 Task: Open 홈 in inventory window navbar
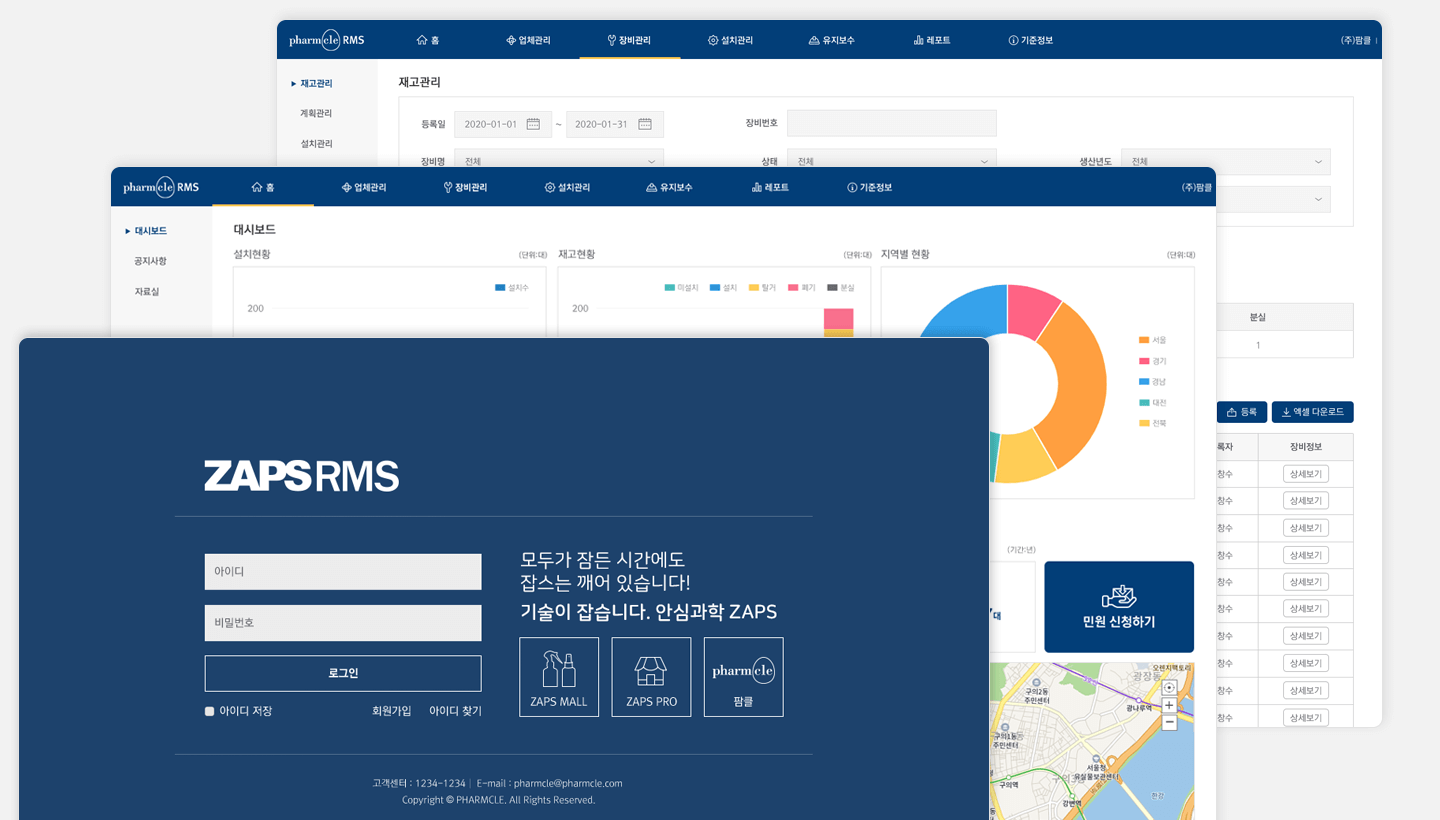click(x=427, y=40)
